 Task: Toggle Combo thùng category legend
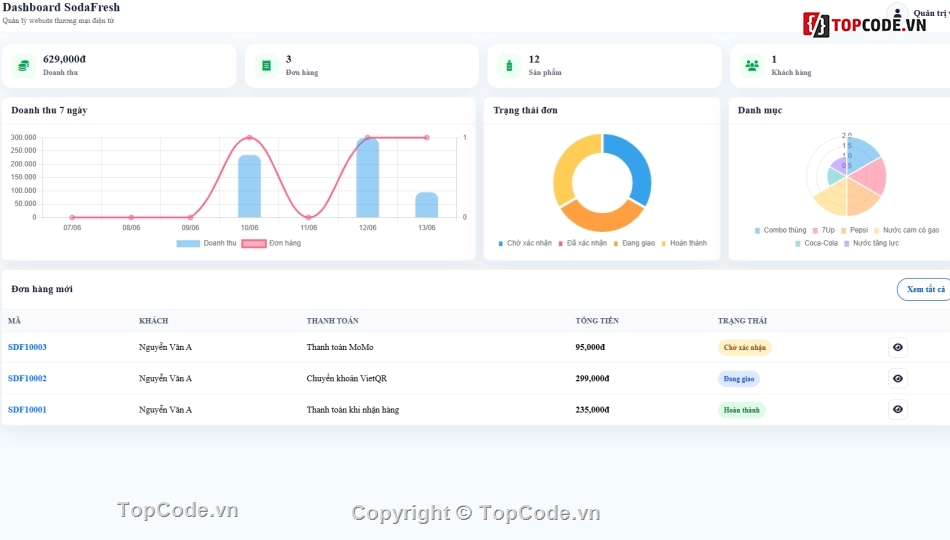[780, 230]
